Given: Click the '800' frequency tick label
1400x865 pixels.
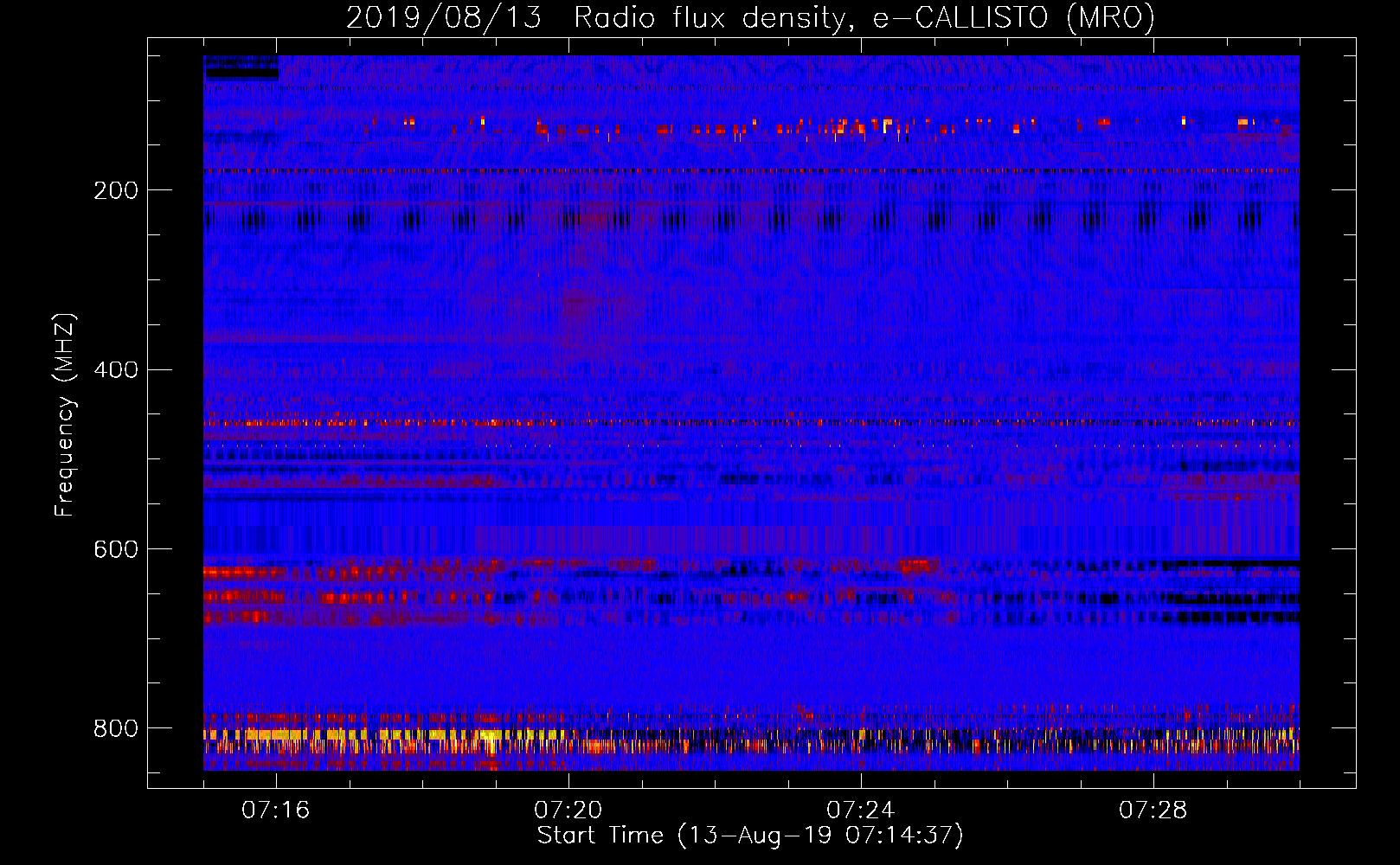Looking at the screenshot, I should click(x=116, y=728).
